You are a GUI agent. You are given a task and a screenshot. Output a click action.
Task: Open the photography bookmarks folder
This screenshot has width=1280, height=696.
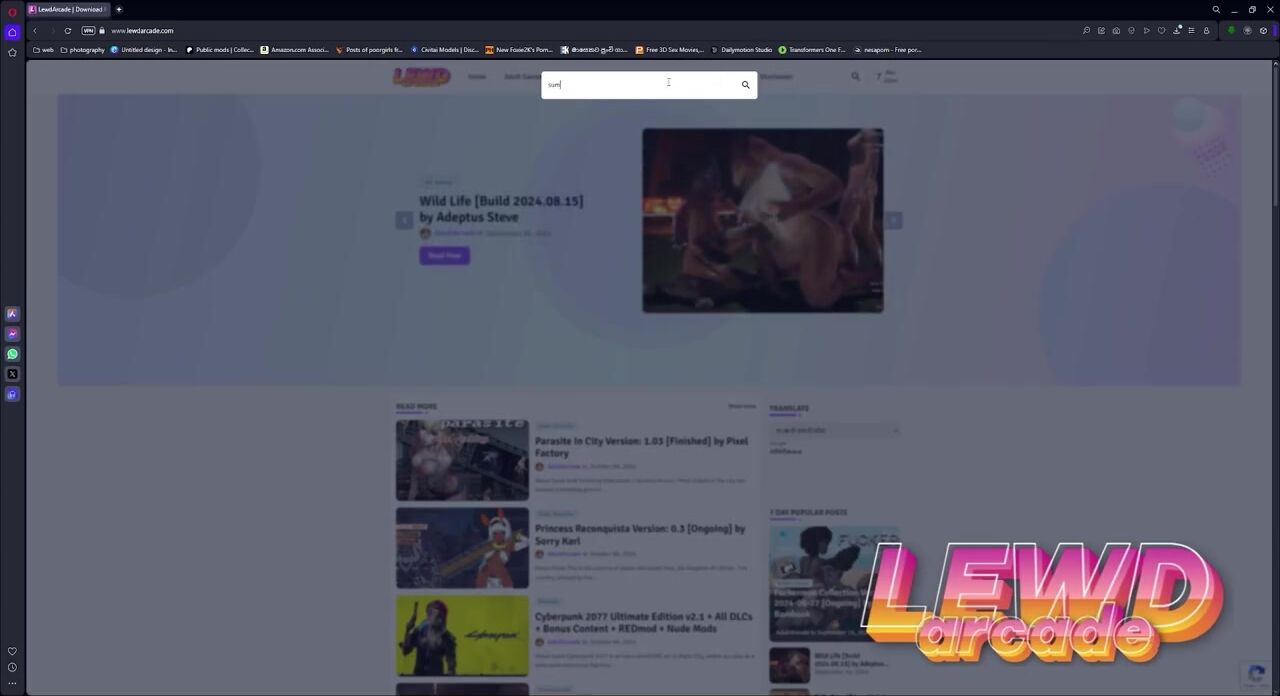82,50
